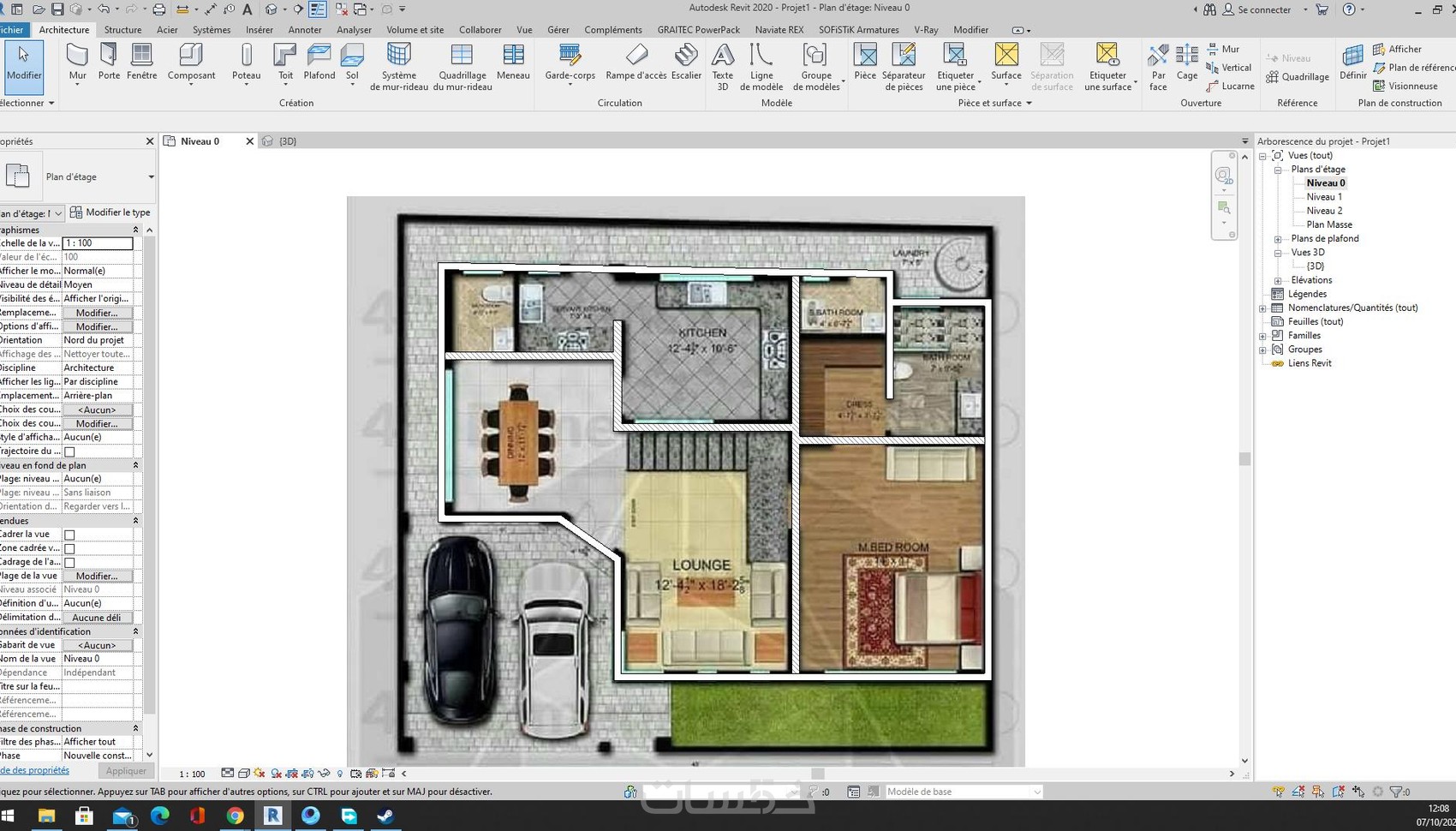
Task: Choose the Meneau mullion tool
Action: click(x=513, y=63)
